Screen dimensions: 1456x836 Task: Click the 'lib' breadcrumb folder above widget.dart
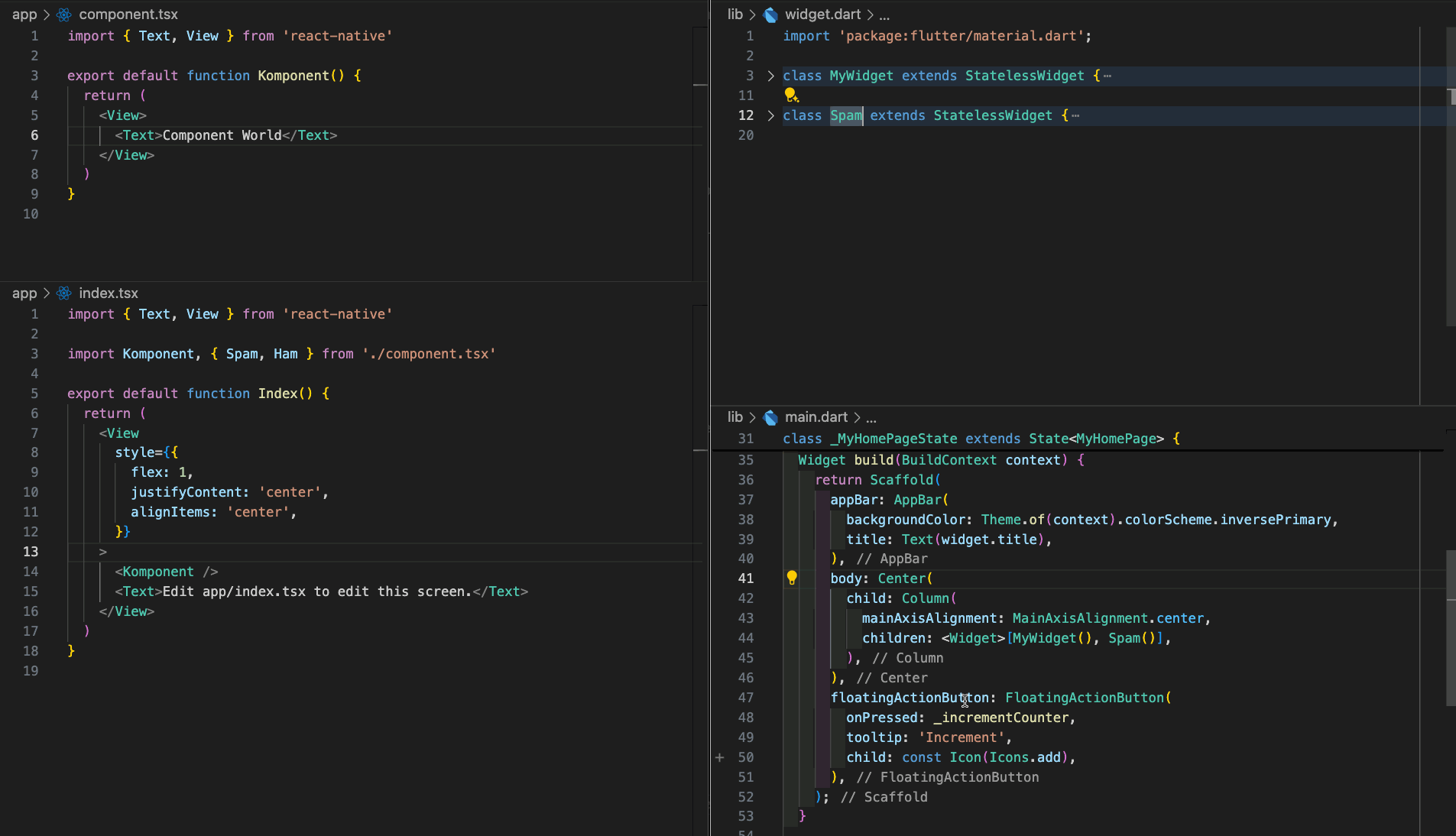pos(735,15)
